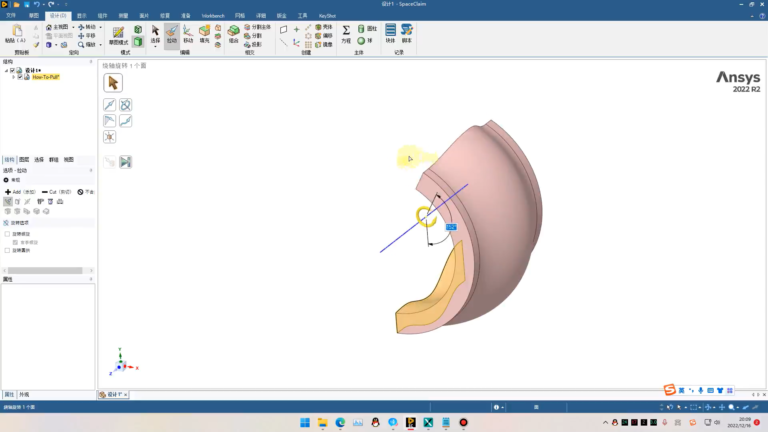768x432 pixels.
Task: Toggle checkbox next to 设计1 tree root
Action: (12, 70)
